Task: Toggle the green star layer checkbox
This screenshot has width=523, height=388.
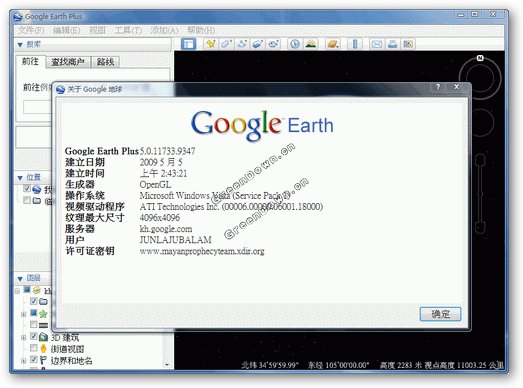Action: 33,313
